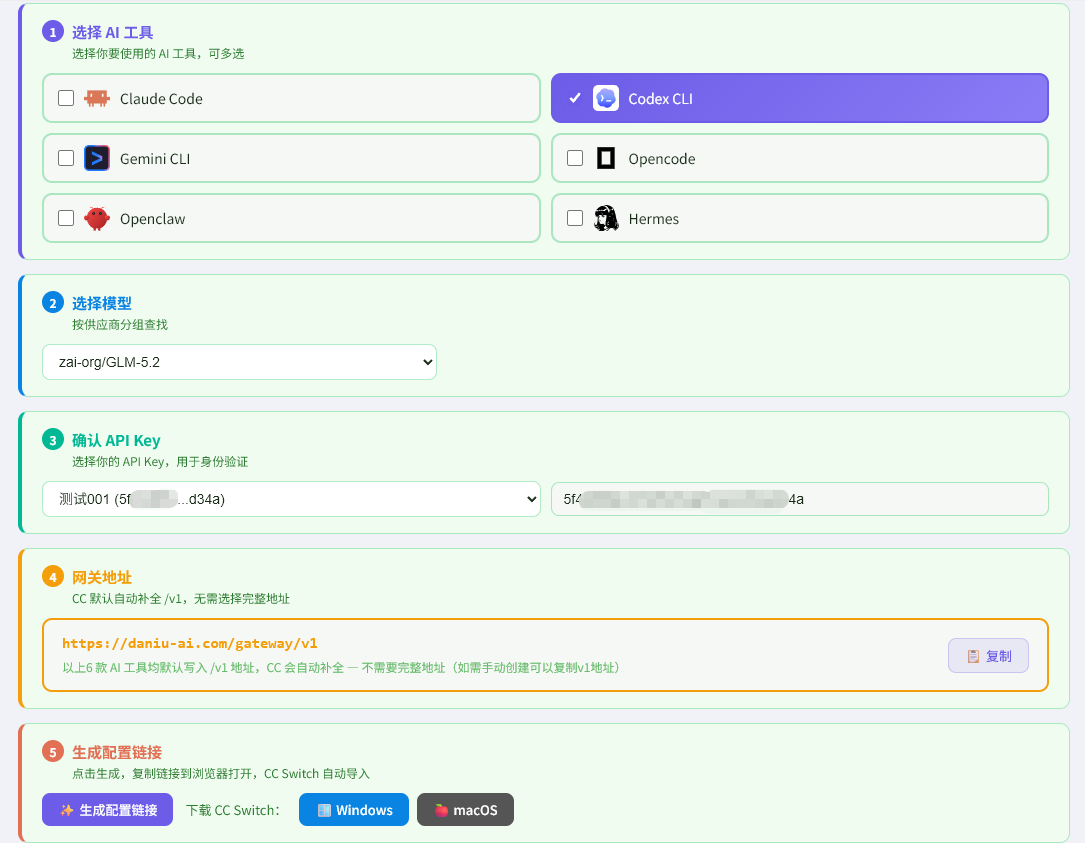
Task: Click the Codex CLI label text
Action: click(660, 99)
